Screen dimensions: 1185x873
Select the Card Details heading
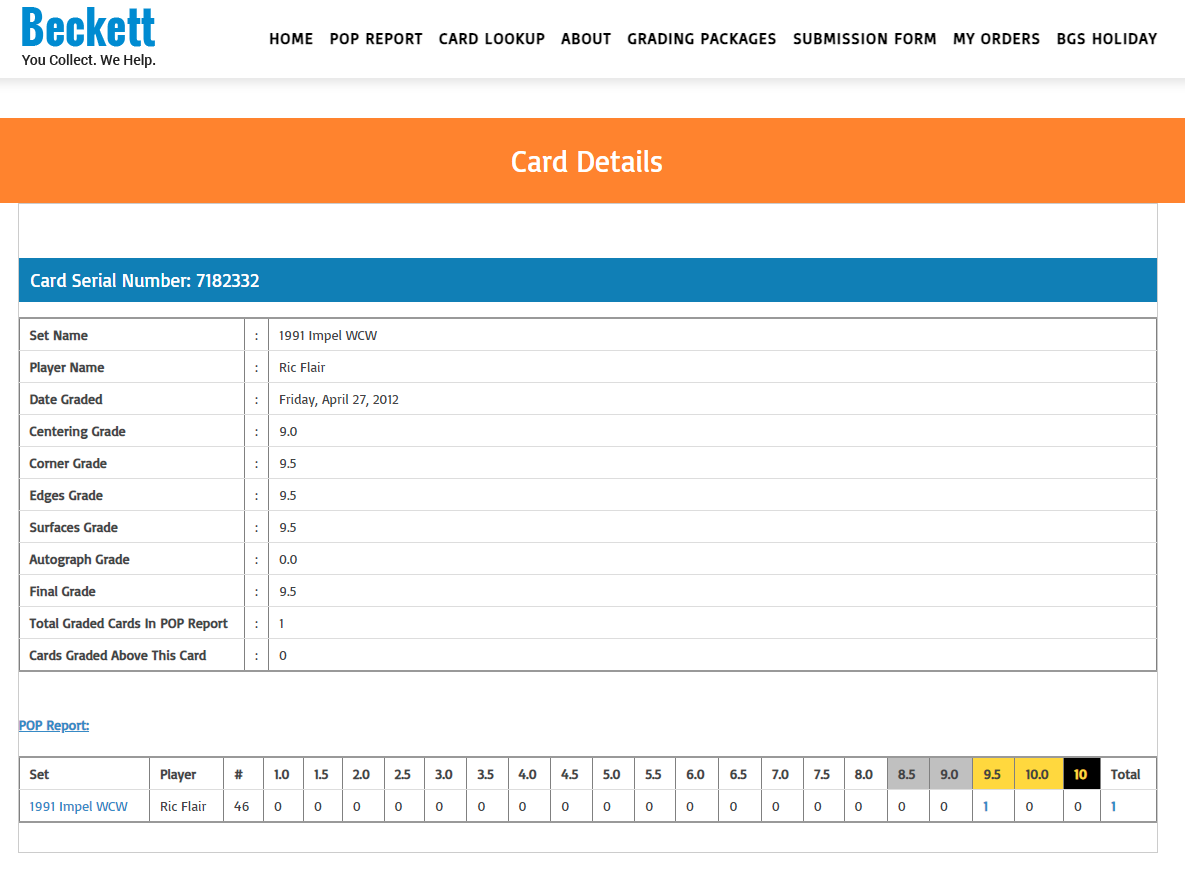(586, 162)
